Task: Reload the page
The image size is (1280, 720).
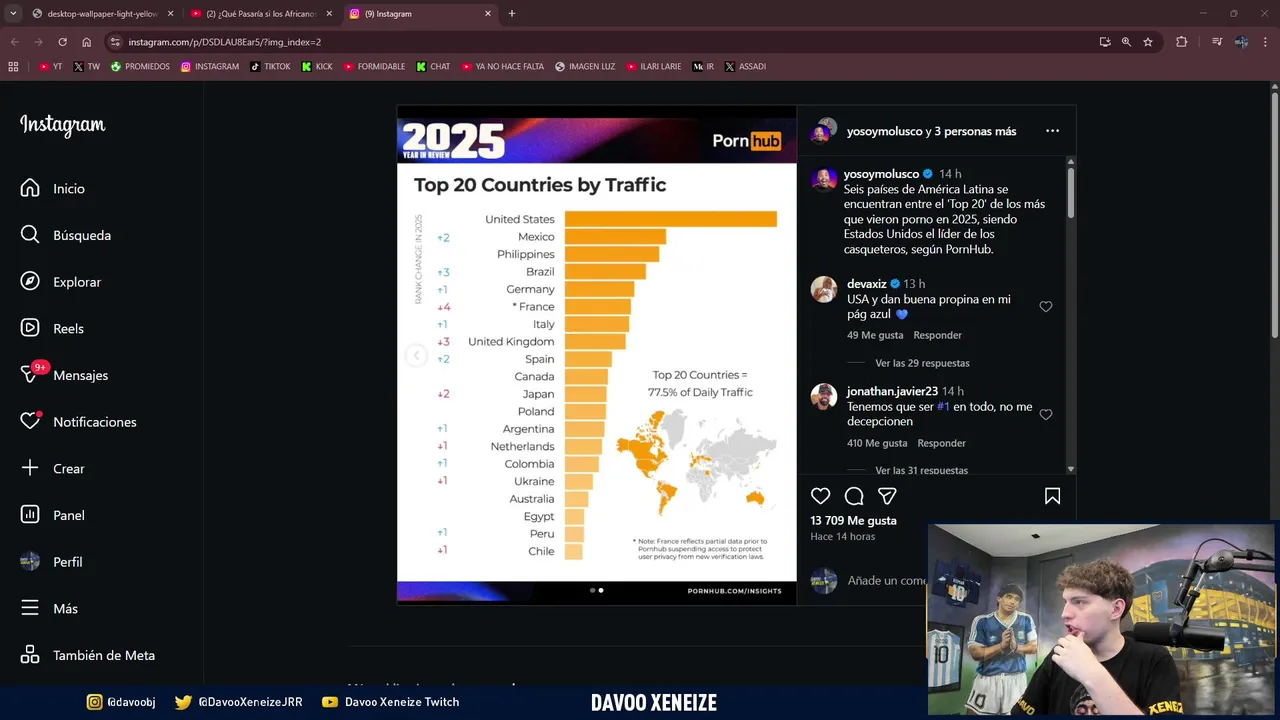Action: coord(62,42)
